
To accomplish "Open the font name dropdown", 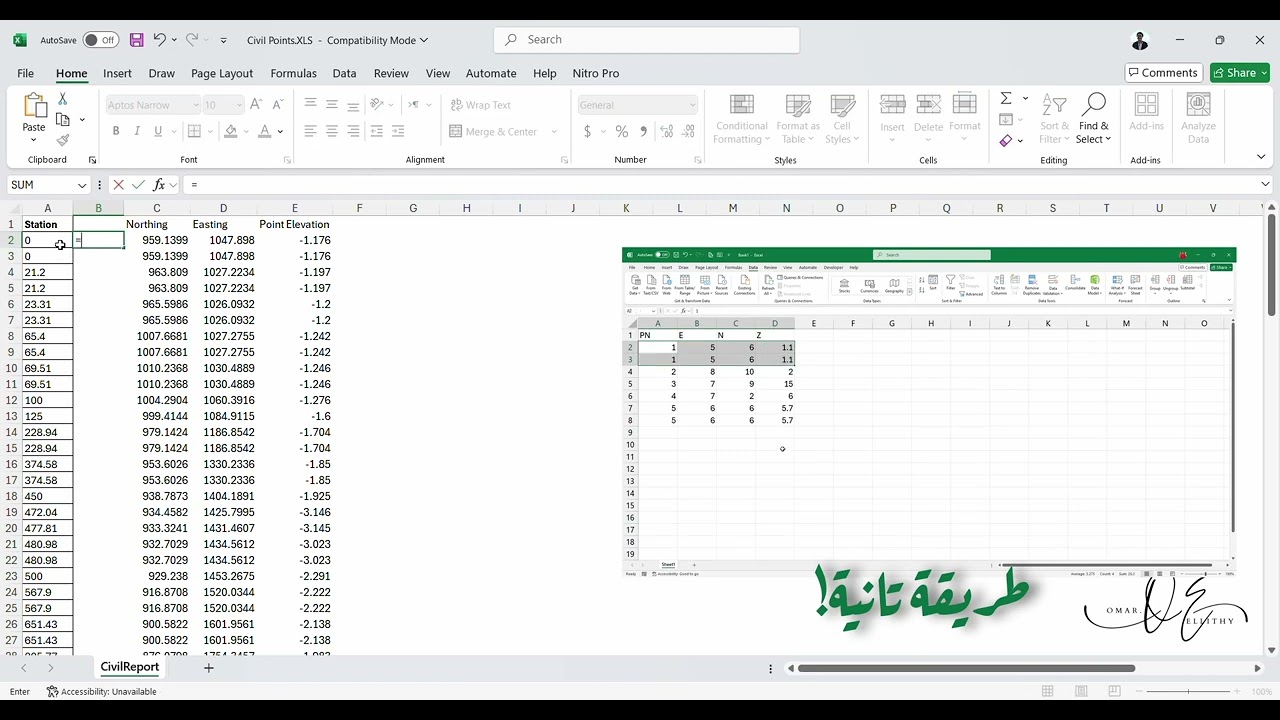I will [x=195, y=105].
